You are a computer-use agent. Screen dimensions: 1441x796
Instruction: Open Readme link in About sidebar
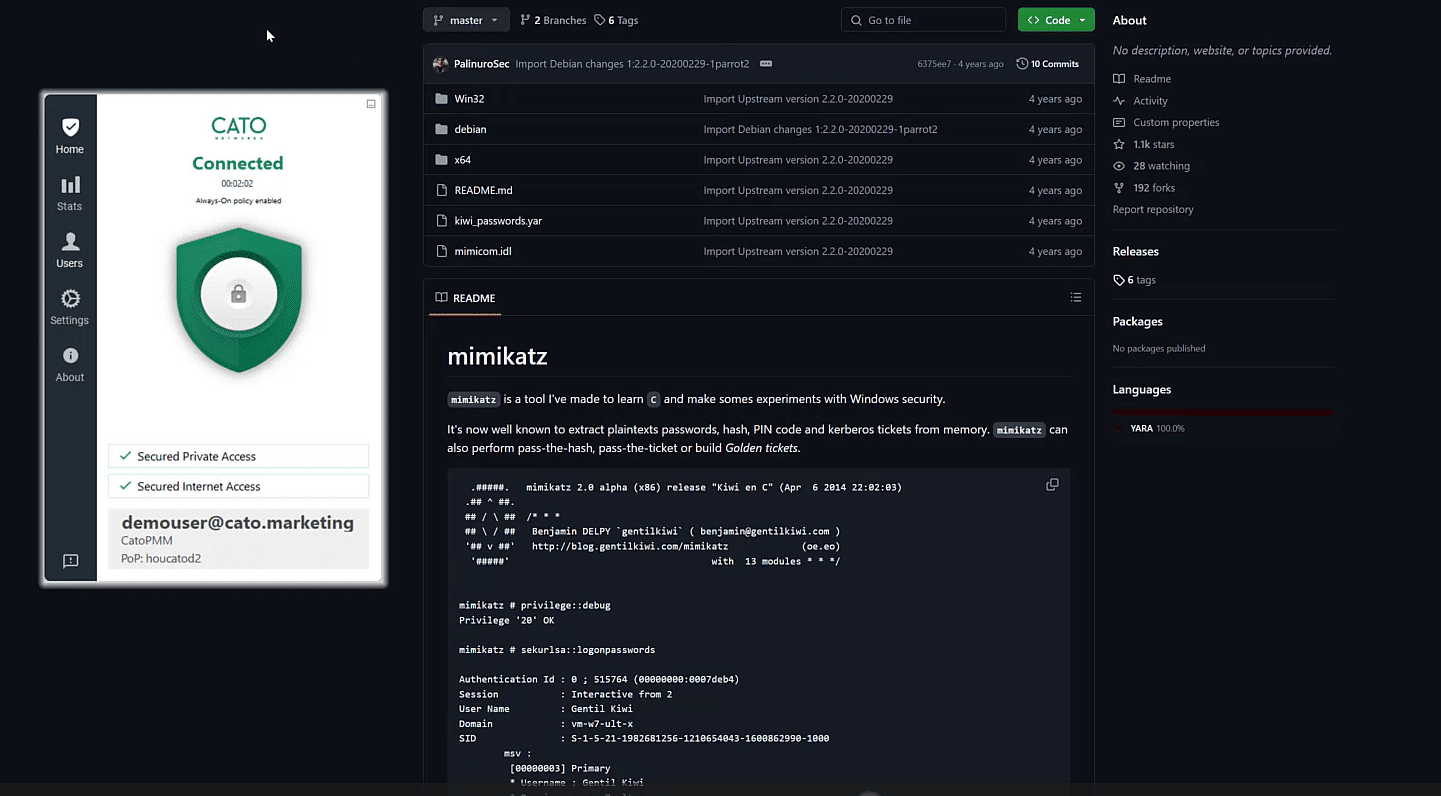point(1142,79)
